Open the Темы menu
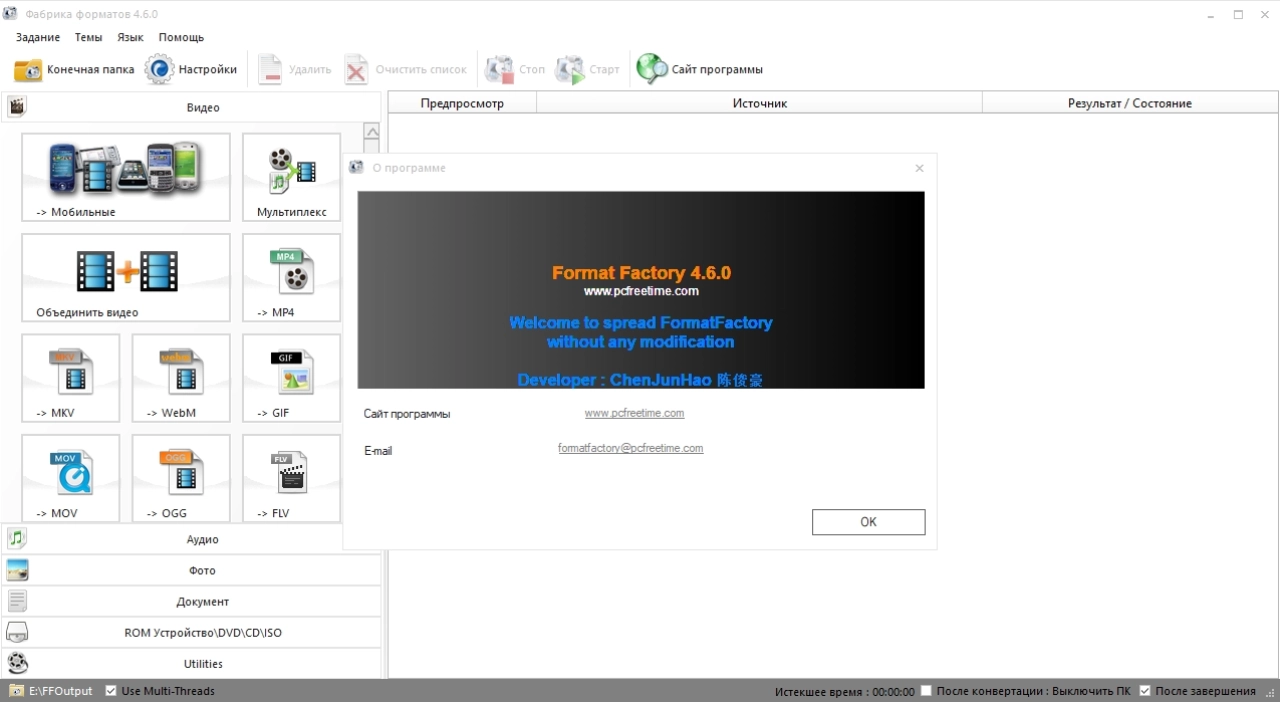The height and width of the screenshot is (702, 1280). 88,37
